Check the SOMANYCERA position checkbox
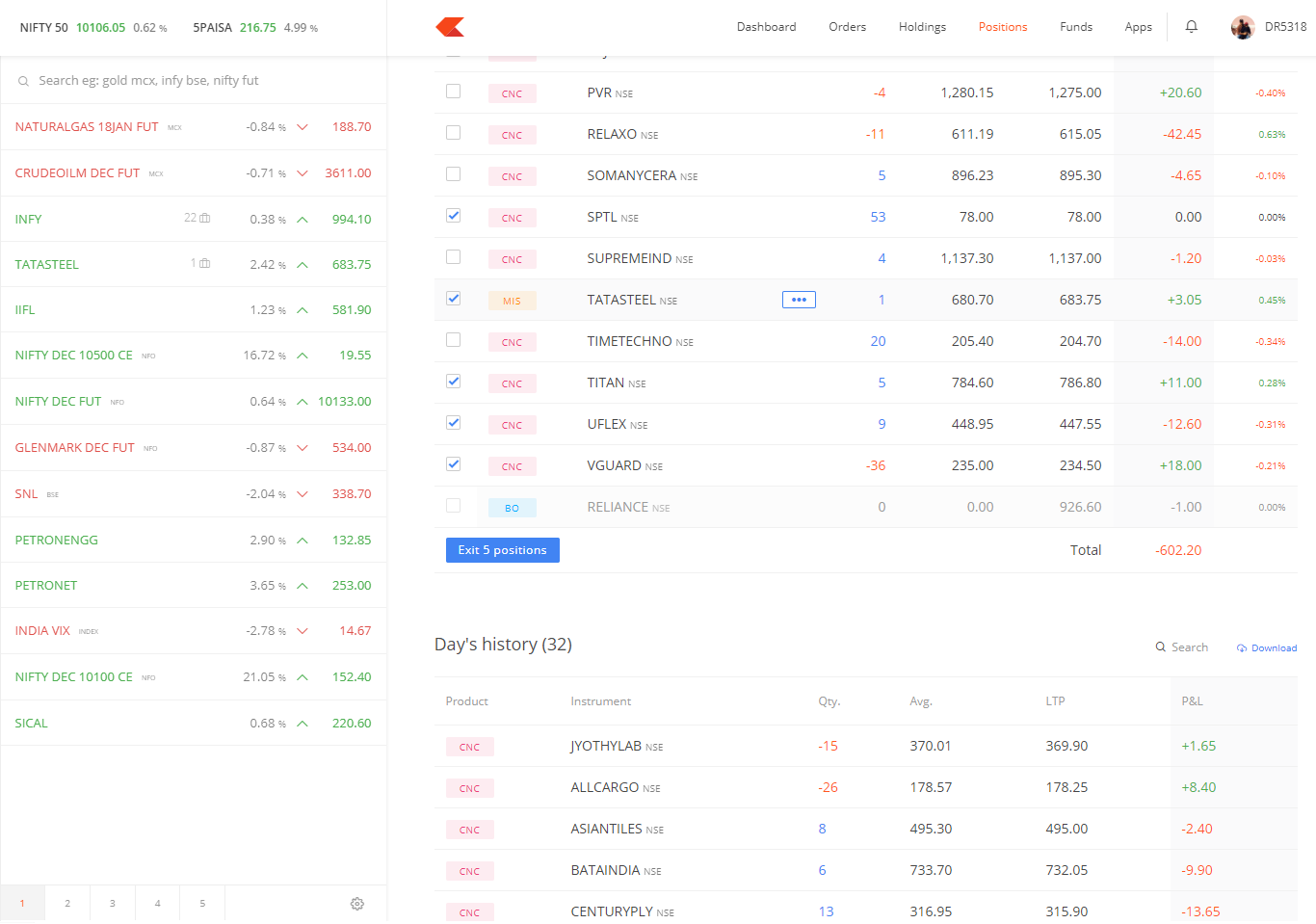 (x=453, y=174)
